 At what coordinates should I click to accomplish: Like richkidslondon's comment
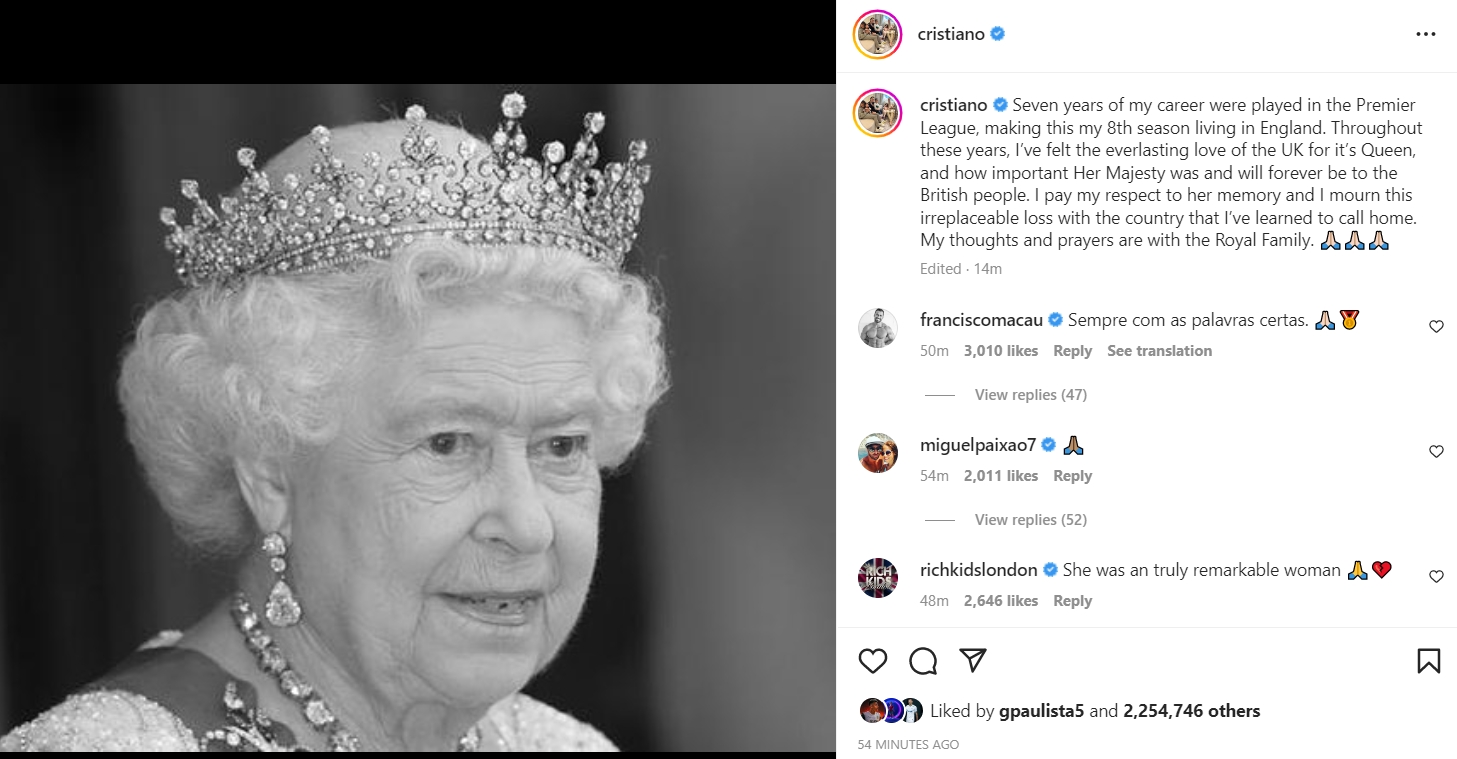(x=1436, y=576)
